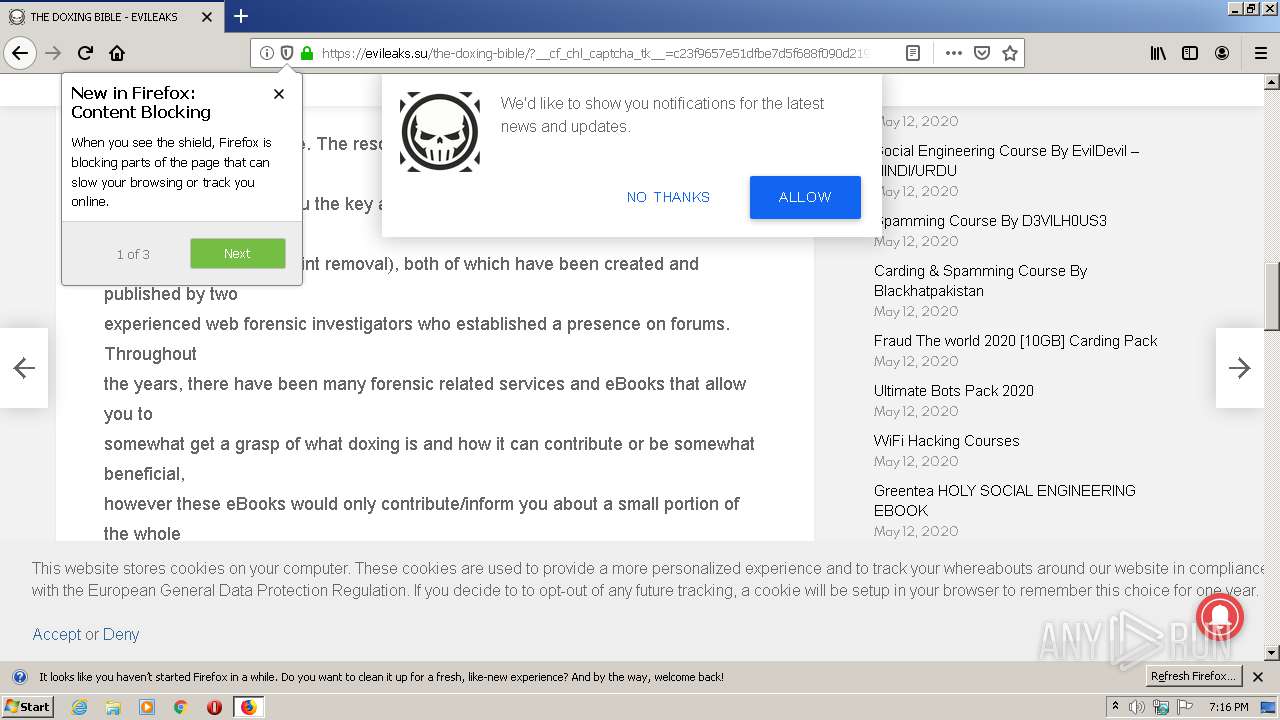The image size is (1280, 720).
Task: Open the red Opera taskbar icon
Action: pyautogui.click(x=214, y=707)
